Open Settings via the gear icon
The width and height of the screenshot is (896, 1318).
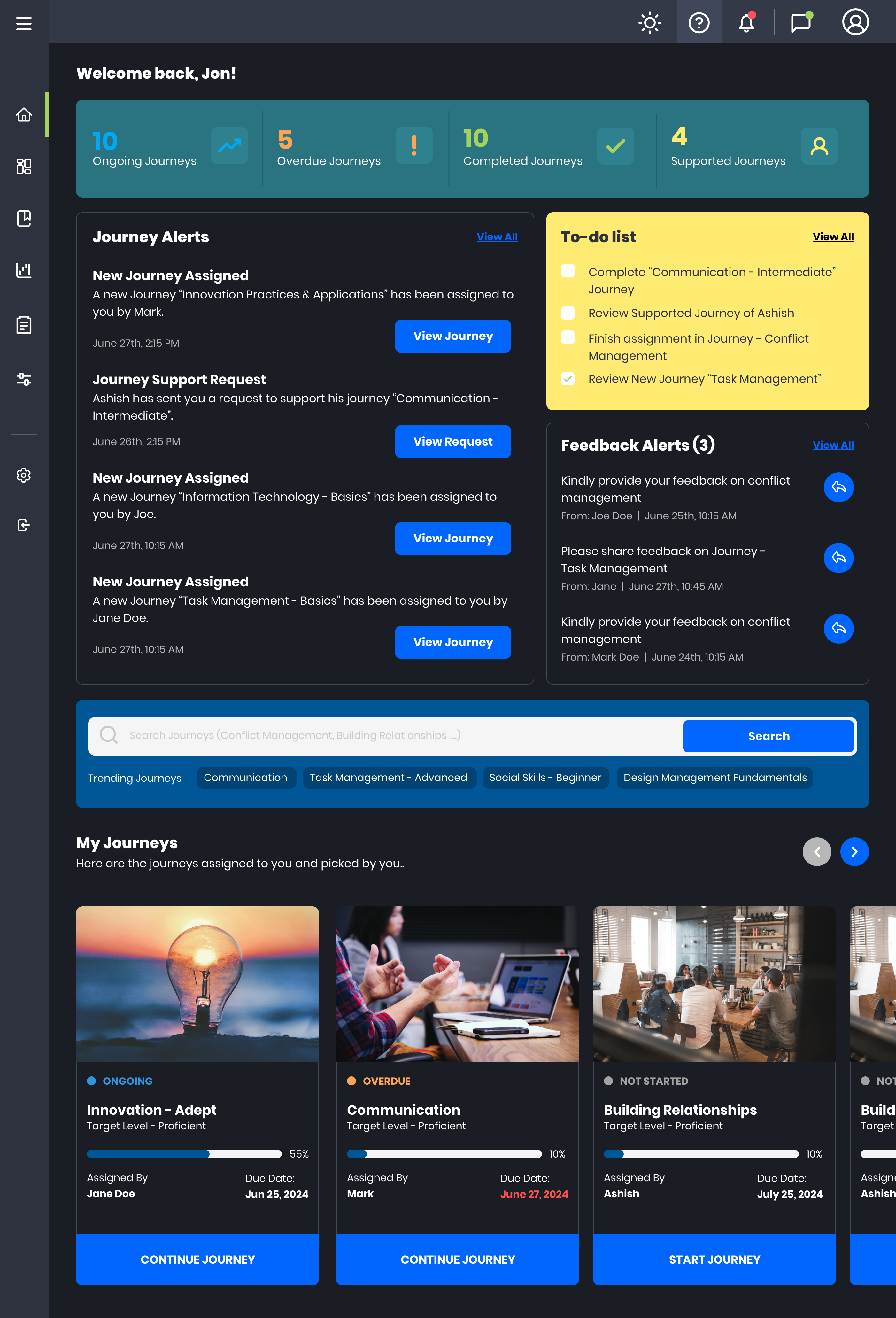(x=24, y=476)
